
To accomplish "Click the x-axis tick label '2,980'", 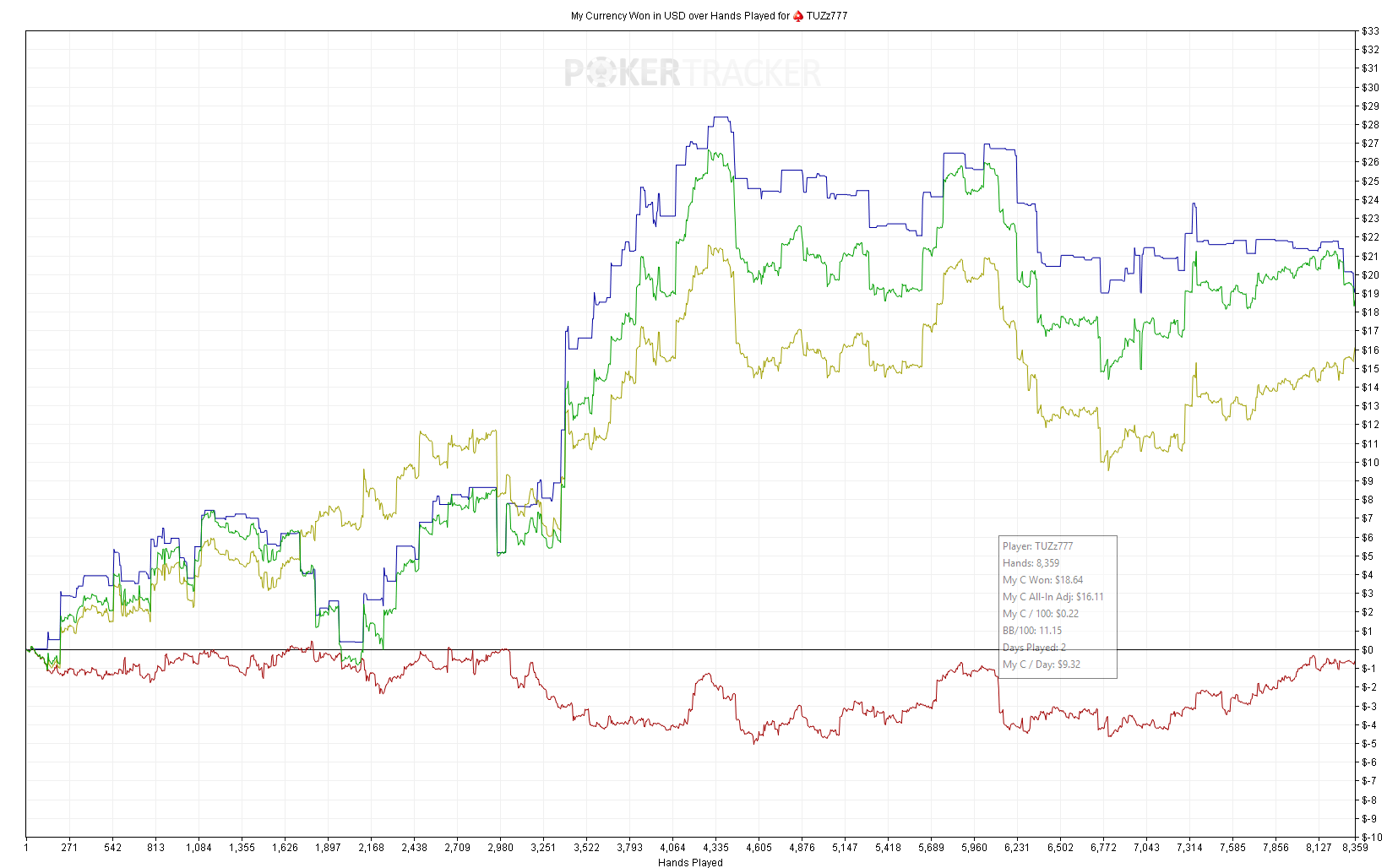I will [x=500, y=848].
